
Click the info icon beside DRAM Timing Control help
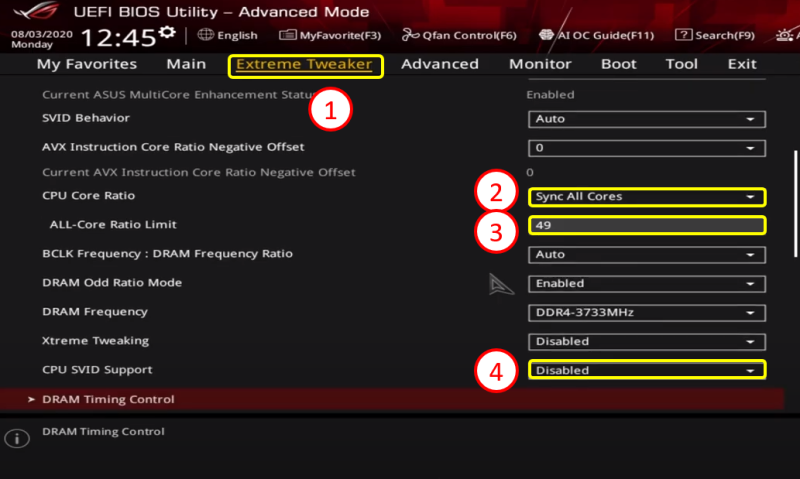point(17,438)
